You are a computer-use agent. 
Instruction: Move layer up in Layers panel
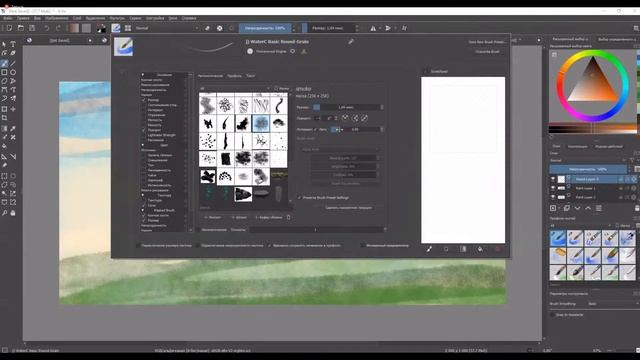[588, 208]
